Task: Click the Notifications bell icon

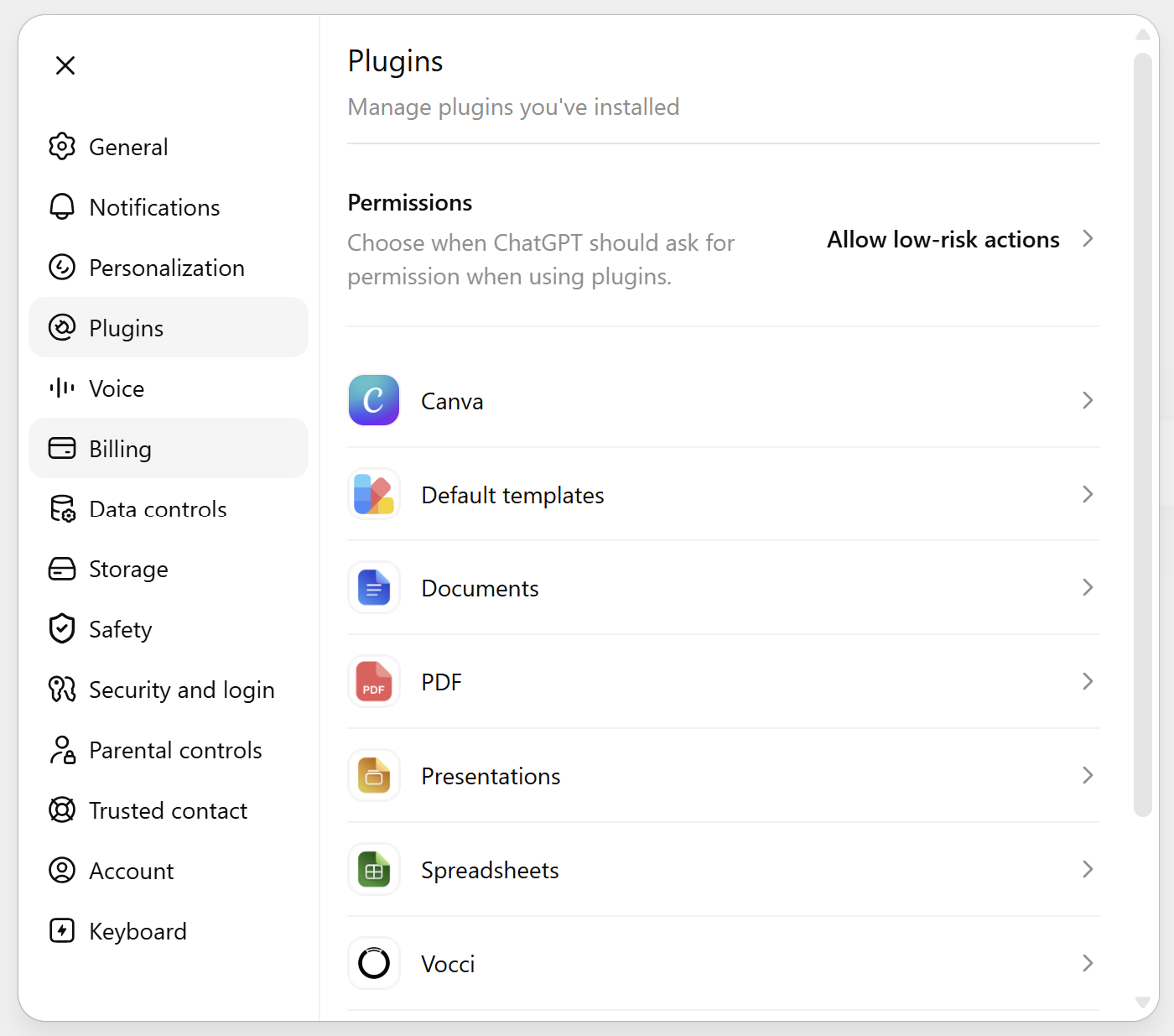Action: pos(62,207)
